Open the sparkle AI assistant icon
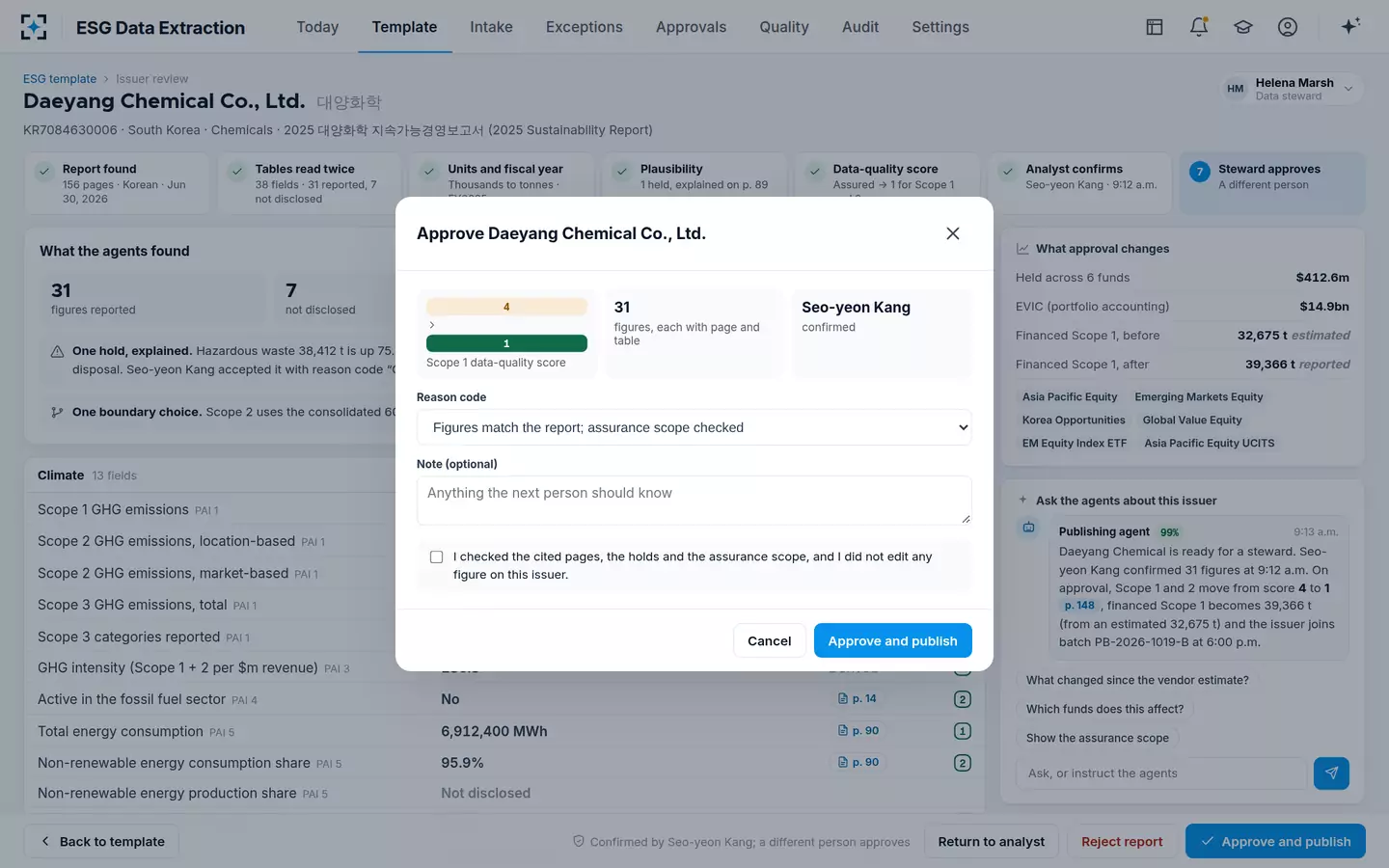The width and height of the screenshot is (1389, 868). pyautogui.click(x=1350, y=26)
